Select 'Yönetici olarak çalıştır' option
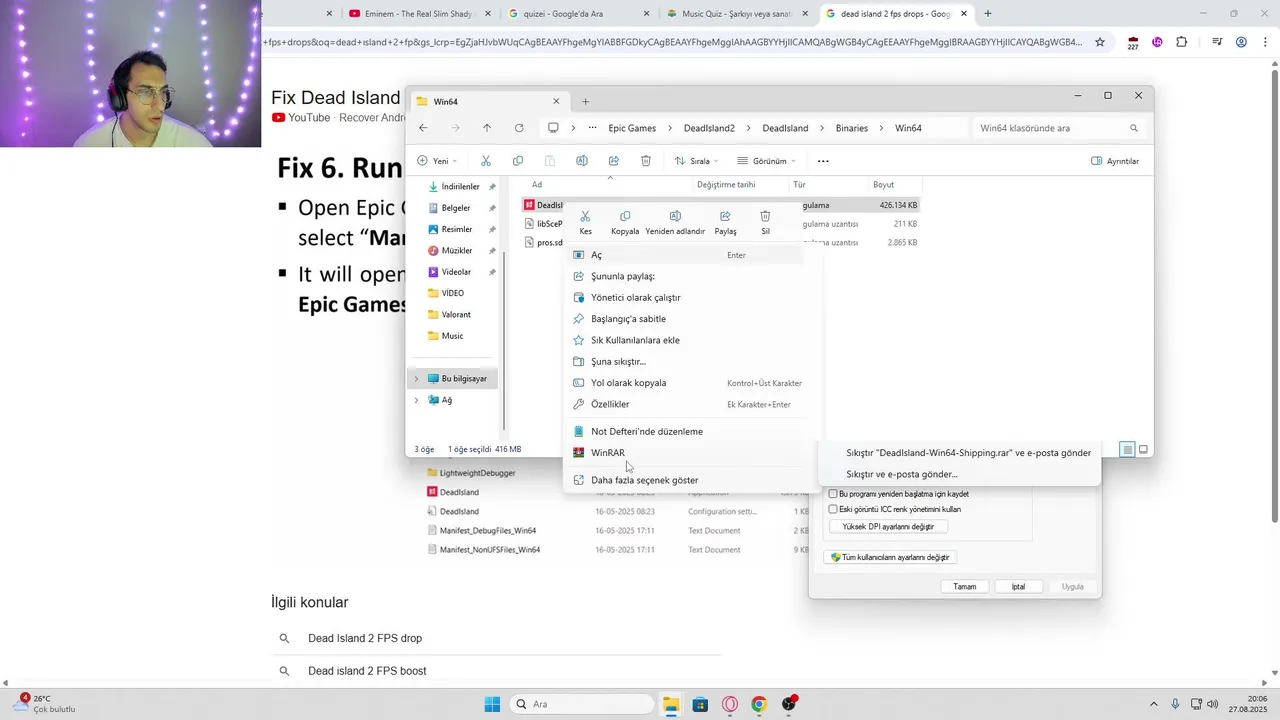Image resolution: width=1280 pixels, height=720 pixels. [686, 297]
